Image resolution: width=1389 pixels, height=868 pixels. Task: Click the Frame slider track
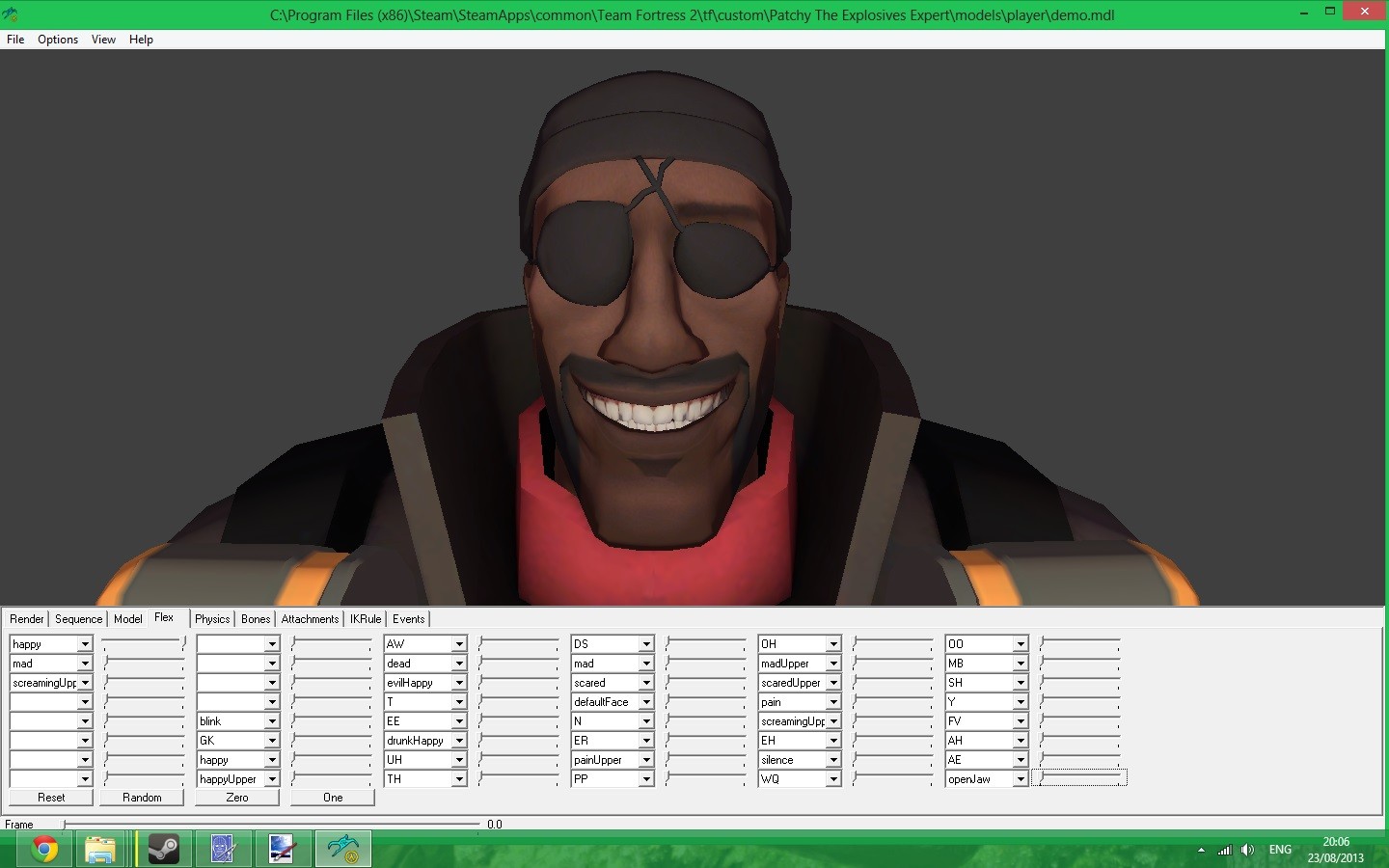271,824
